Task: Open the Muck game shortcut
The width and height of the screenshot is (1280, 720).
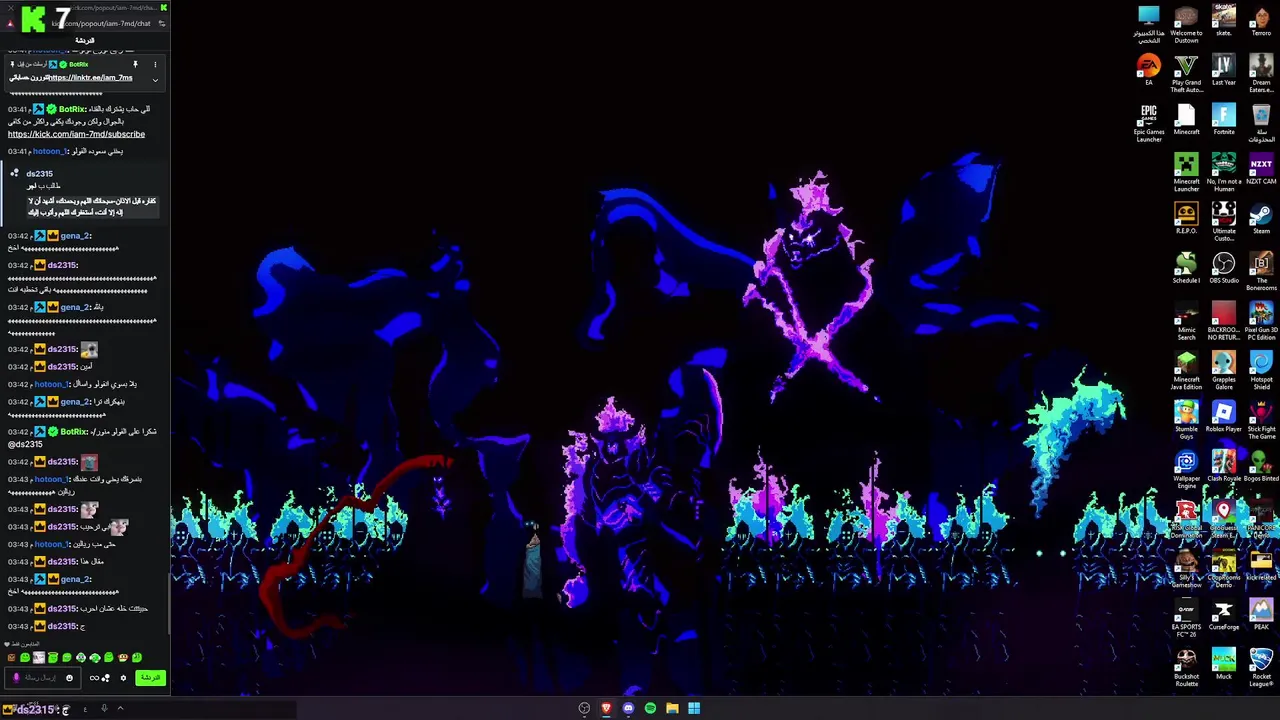Action: pyautogui.click(x=1223, y=664)
